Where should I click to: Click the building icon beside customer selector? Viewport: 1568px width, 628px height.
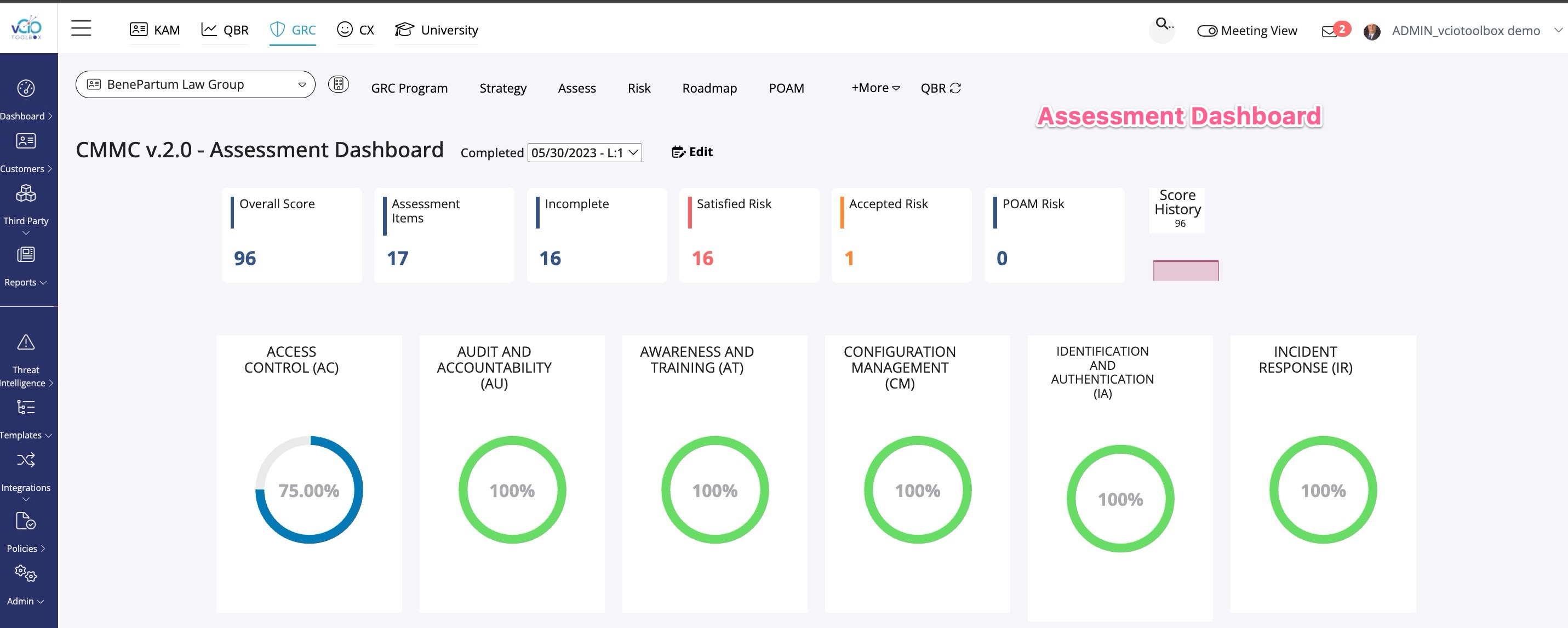click(339, 85)
